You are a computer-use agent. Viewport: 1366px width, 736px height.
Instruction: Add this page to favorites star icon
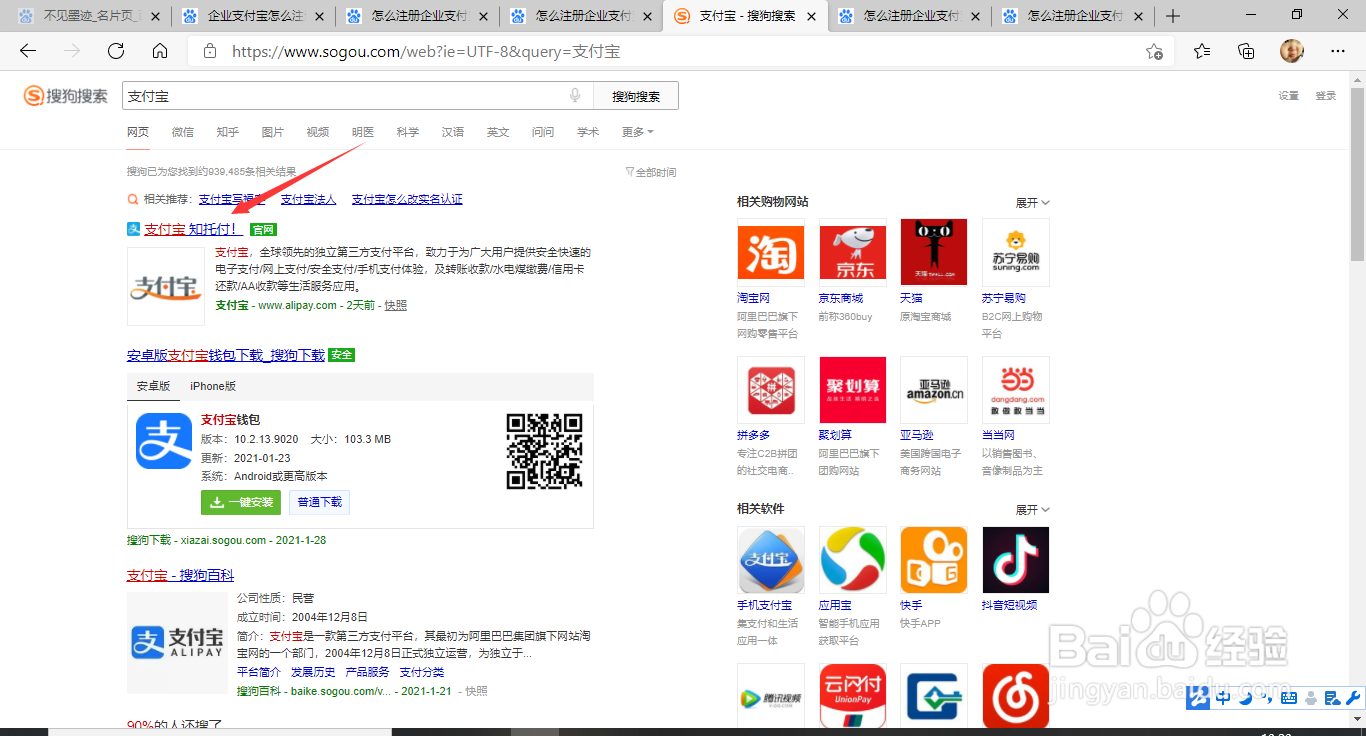tap(1154, 52)
